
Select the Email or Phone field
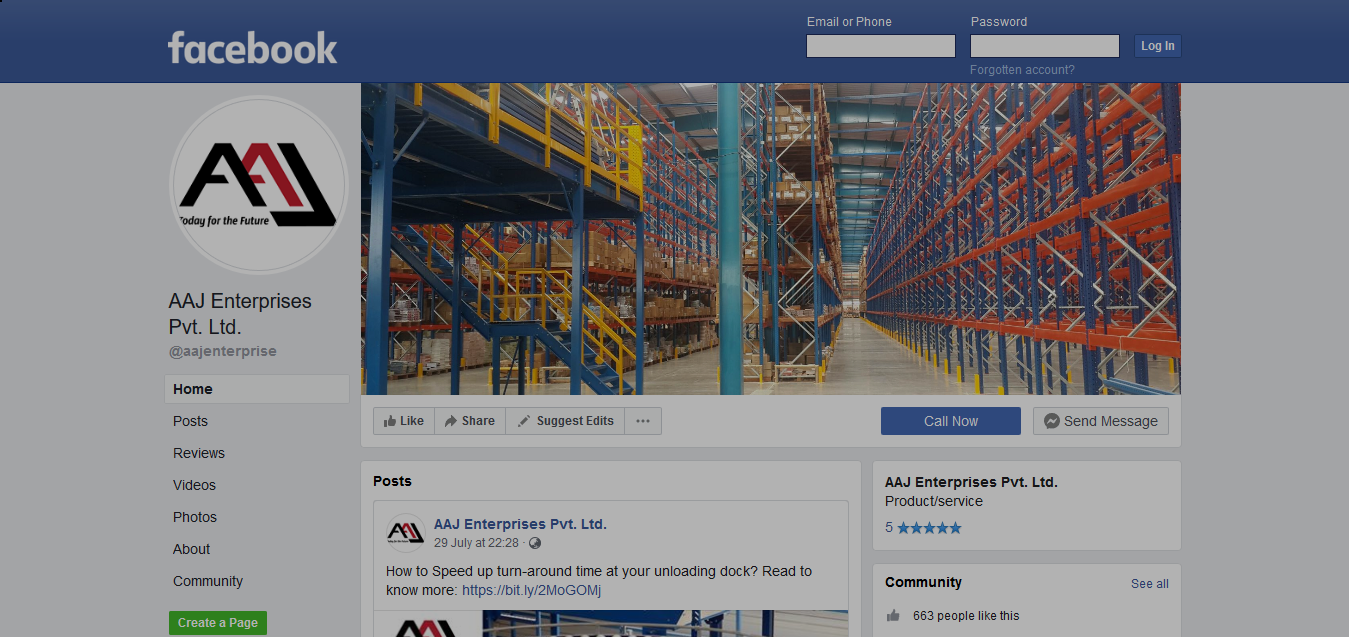tap(881, 46)
